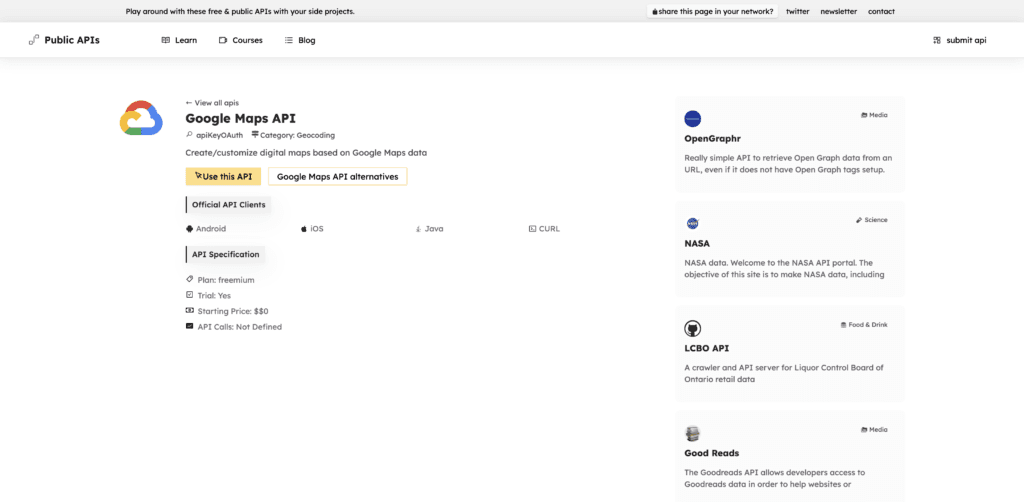The height and width of the screenshot is (502, 1024).
Task: Click the Category signpost icon
Action: tap(255, 135)
